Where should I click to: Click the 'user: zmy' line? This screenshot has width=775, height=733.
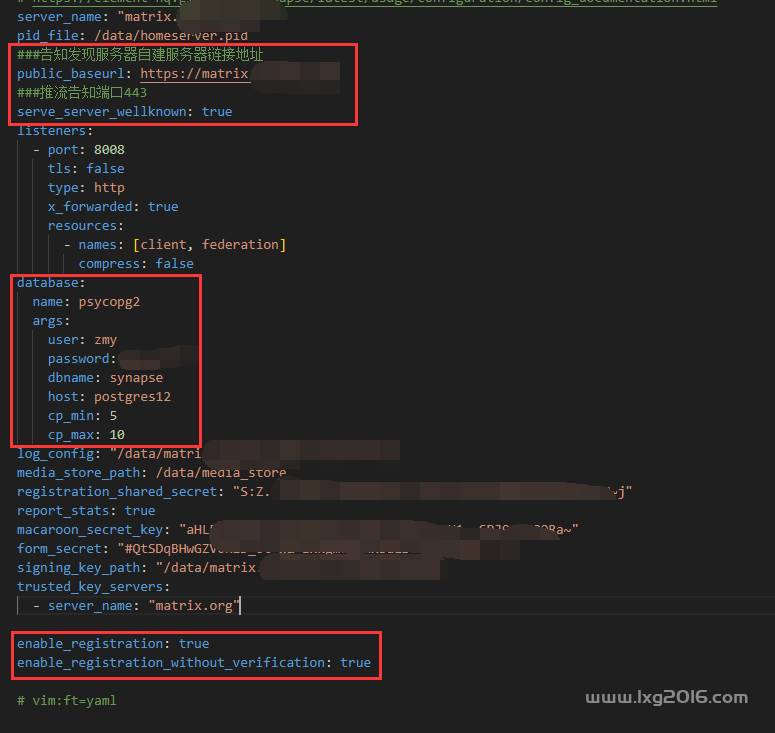(x=83, y=340)
